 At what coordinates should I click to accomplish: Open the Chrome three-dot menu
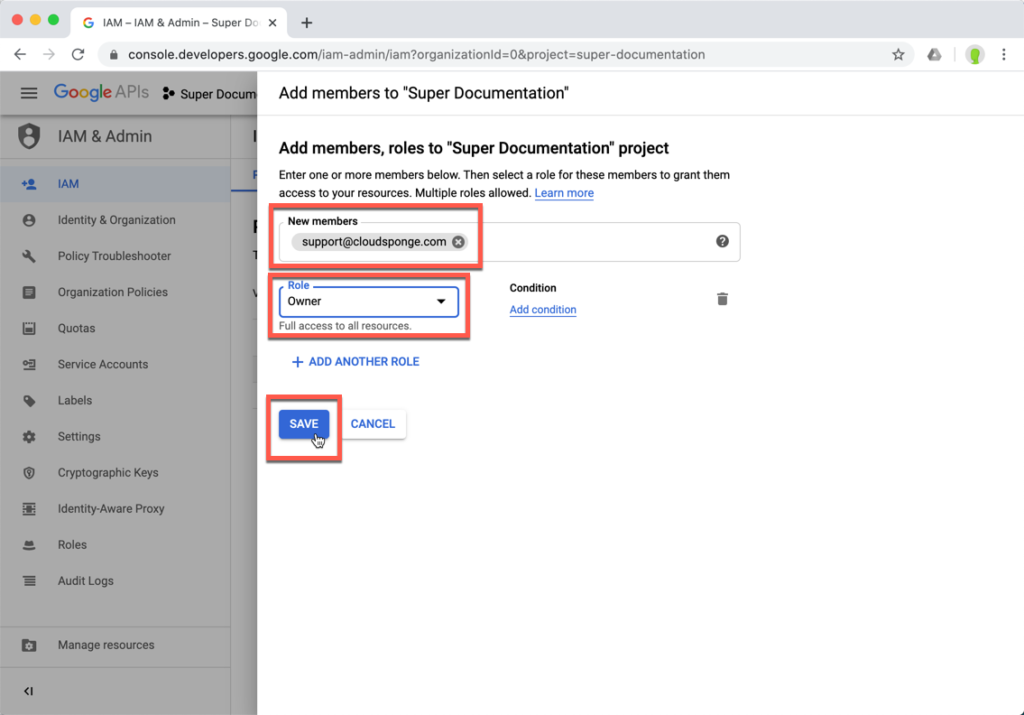click(1004, 55)
